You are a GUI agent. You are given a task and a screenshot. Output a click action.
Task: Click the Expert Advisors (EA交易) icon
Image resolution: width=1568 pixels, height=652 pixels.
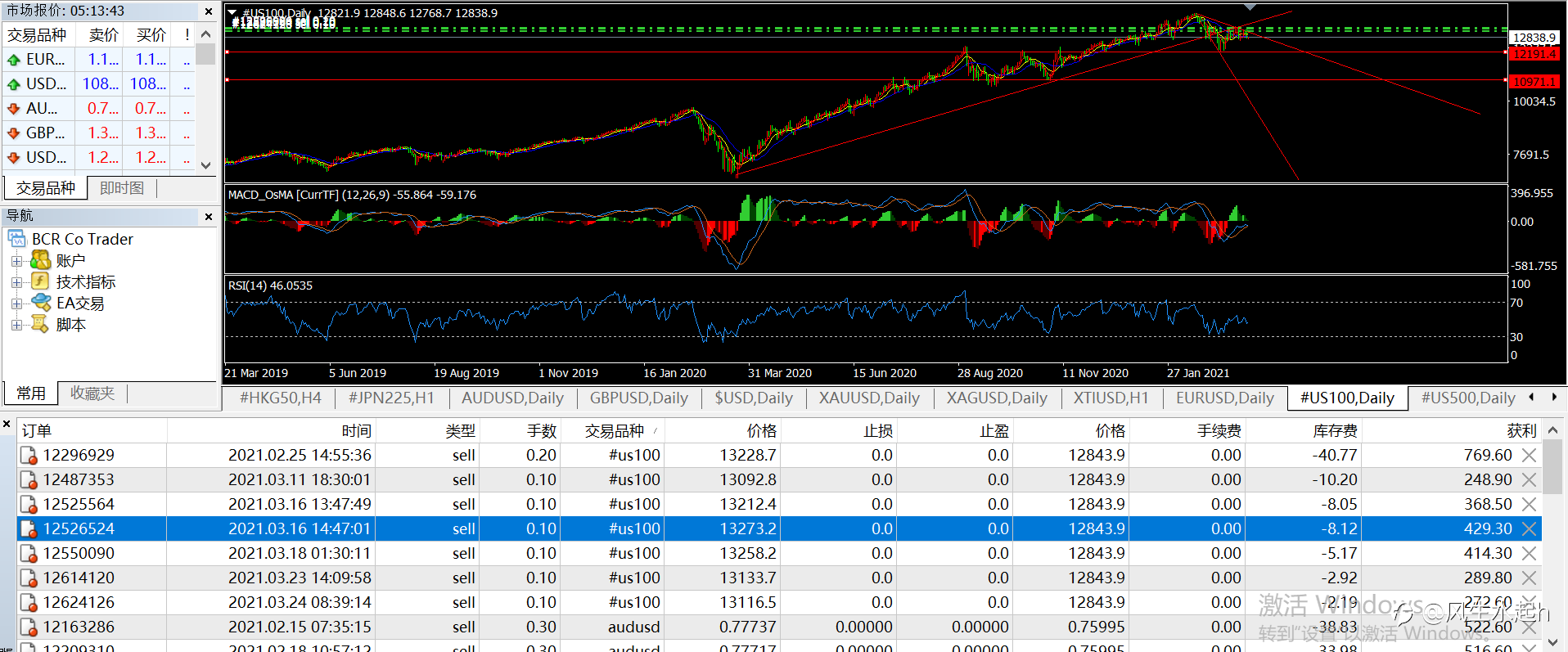pos(41,303)
